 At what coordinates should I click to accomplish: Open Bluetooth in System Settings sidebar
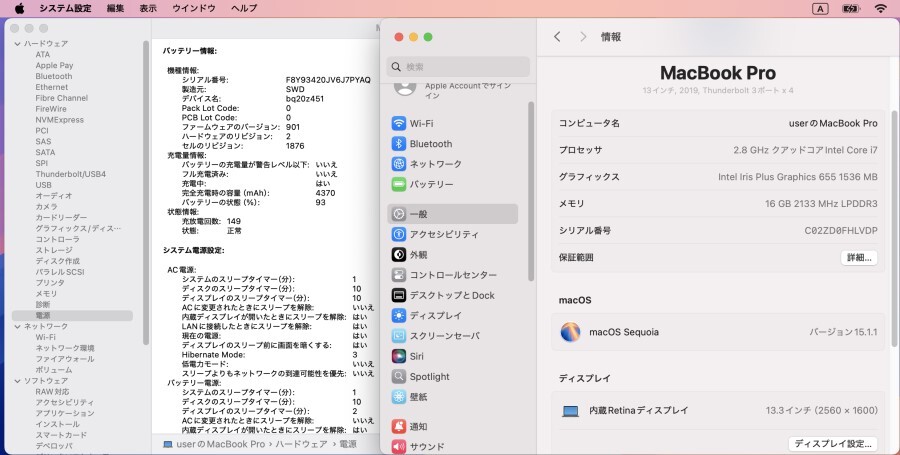430,143
